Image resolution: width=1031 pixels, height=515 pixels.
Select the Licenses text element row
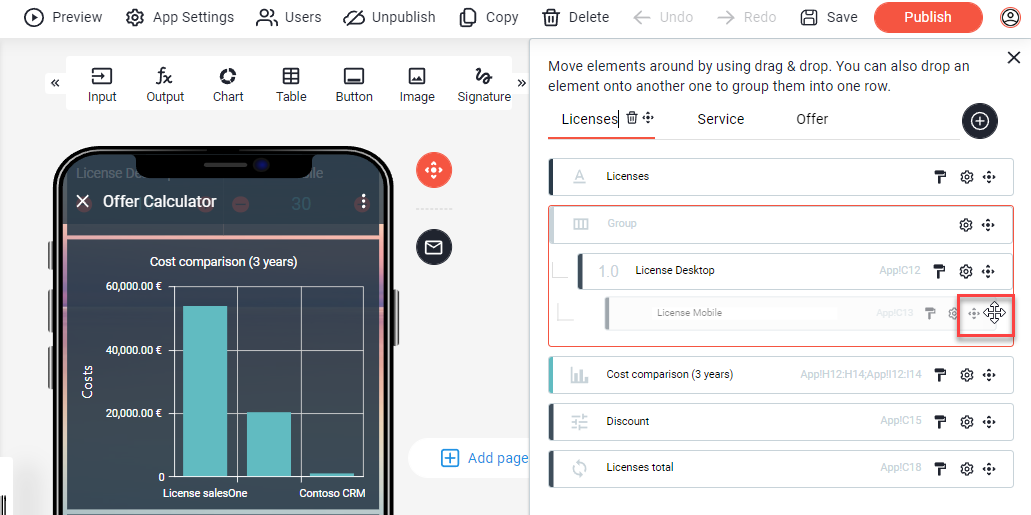tap(781, 176)
